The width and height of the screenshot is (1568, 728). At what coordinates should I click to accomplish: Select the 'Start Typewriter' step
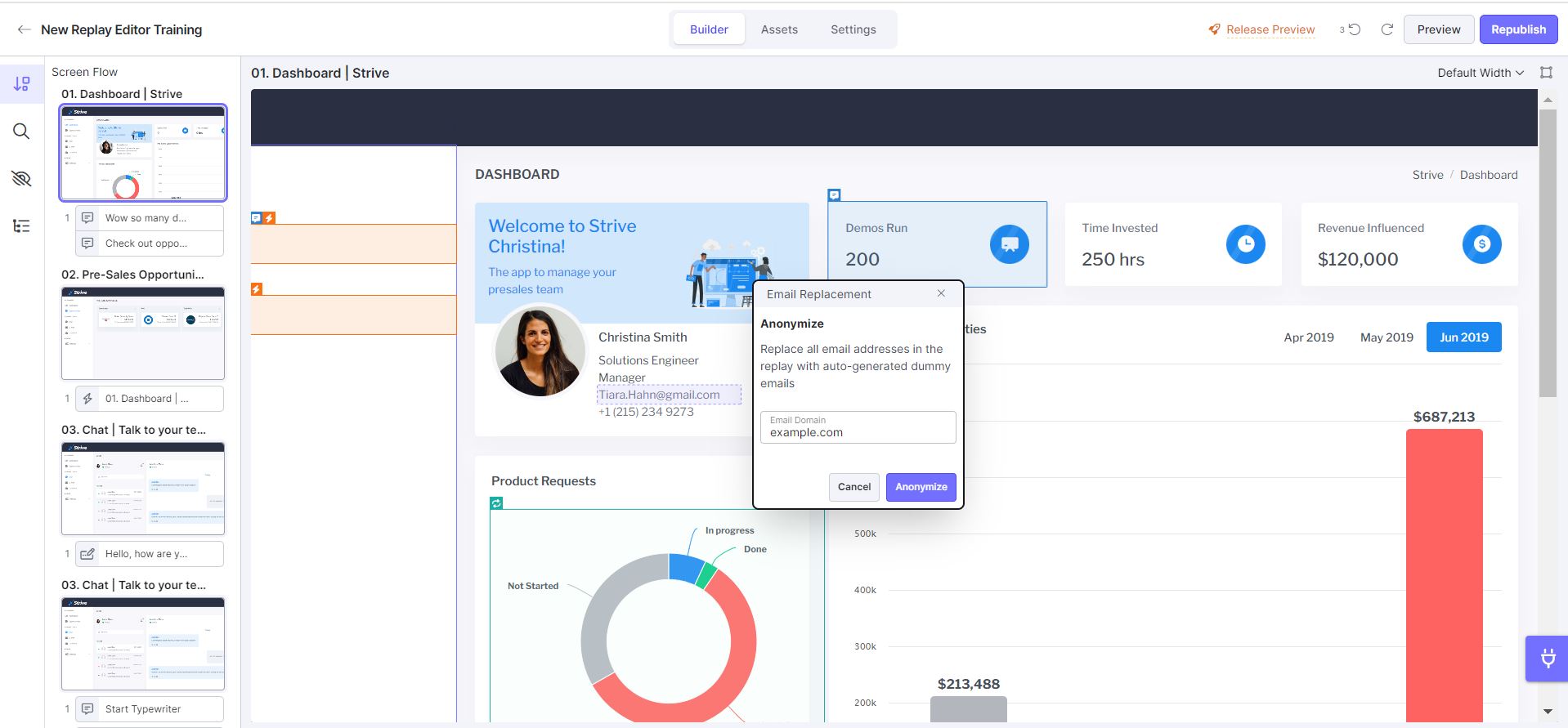(150, 709)
